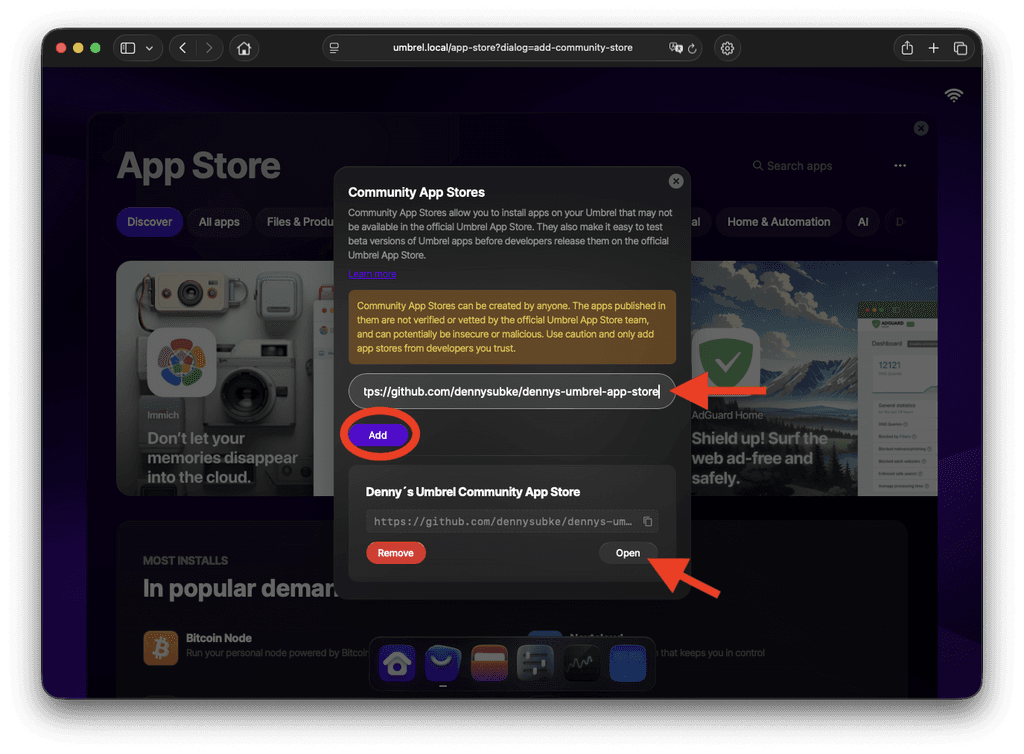
Task: Click the search apps magnifier icon
Action: pyautogui.click(x=757, y=165)
